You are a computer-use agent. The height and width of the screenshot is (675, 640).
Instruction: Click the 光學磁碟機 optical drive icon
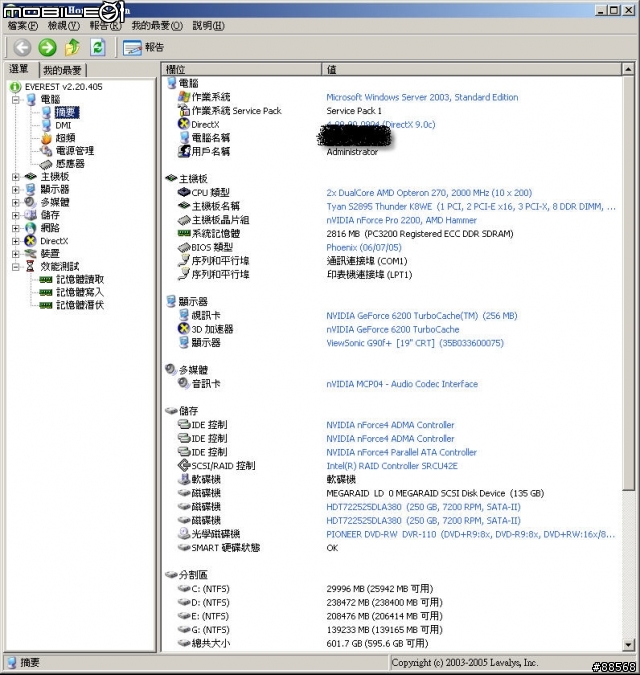184,534
